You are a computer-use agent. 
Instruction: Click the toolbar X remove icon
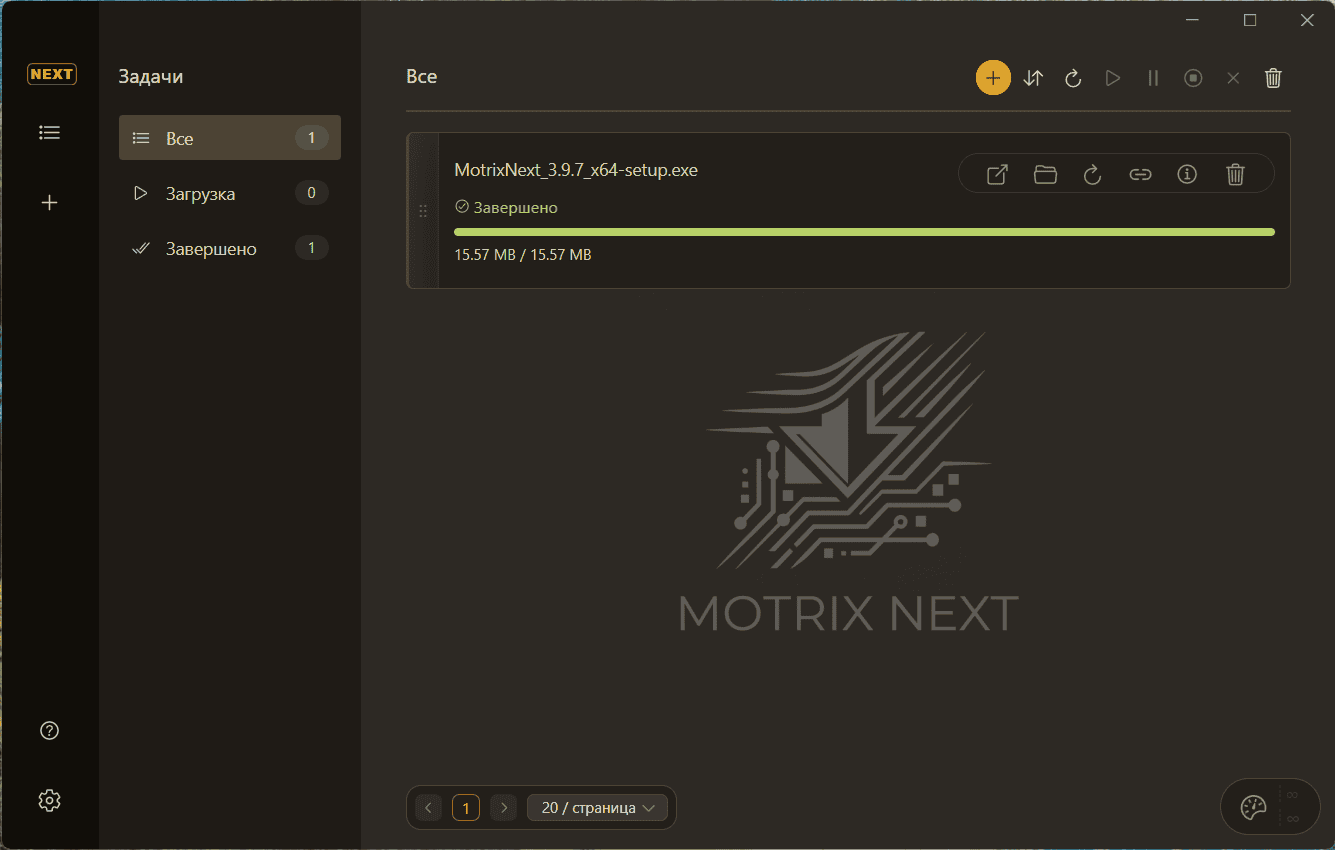pos(1233,78)
